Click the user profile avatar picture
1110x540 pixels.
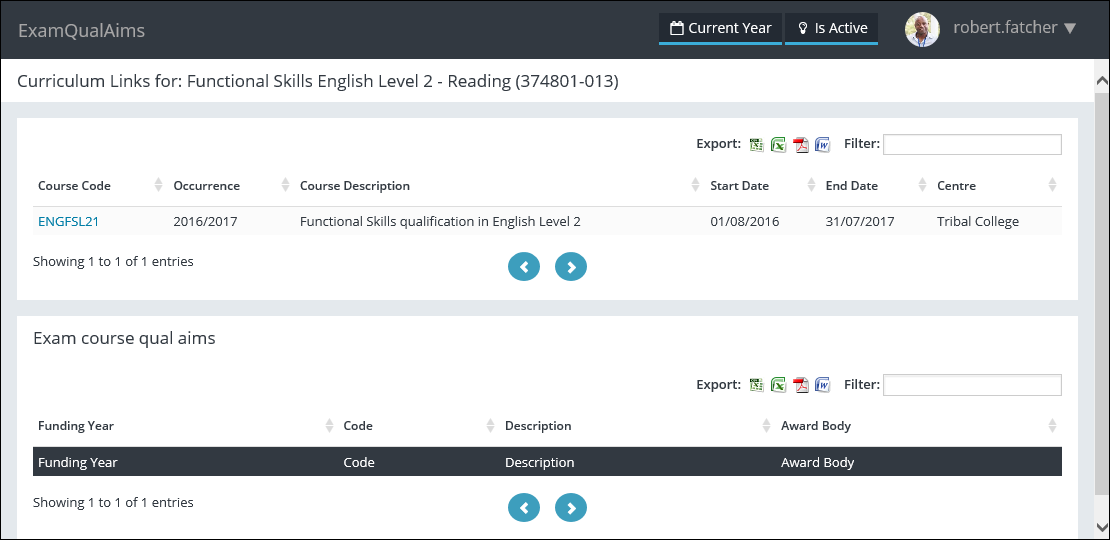pos(922,29)
